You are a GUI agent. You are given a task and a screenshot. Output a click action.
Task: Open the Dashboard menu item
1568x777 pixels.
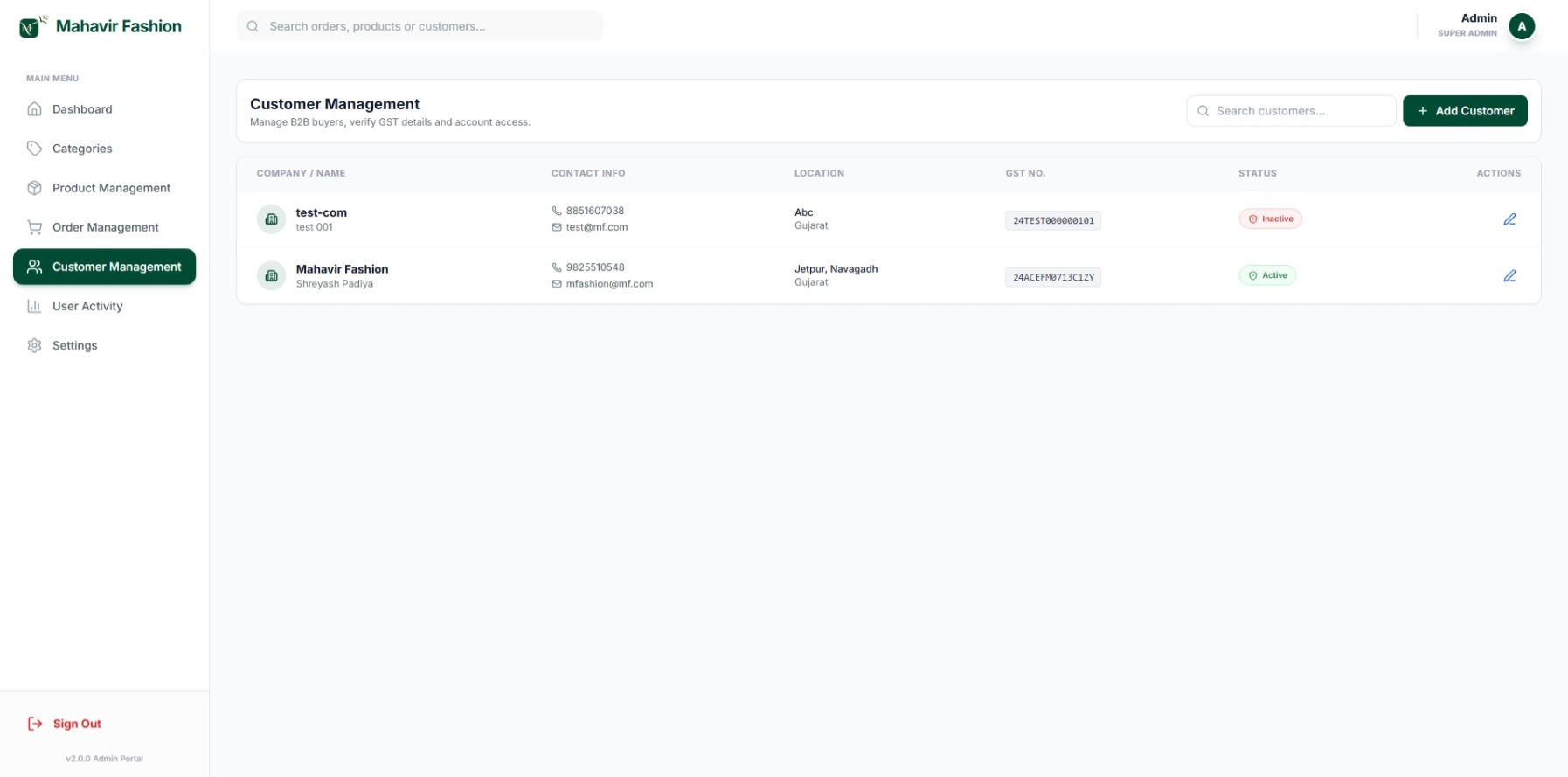[82, 109]
